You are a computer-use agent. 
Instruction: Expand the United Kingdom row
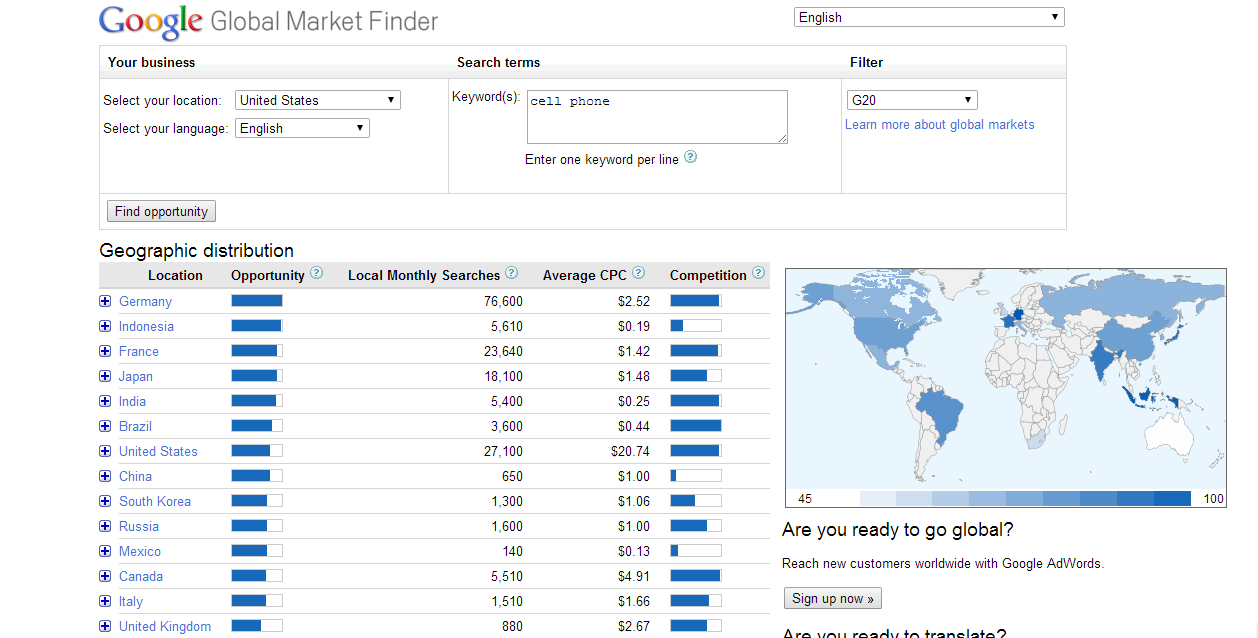pyautogui.click(x=105, y=626)
